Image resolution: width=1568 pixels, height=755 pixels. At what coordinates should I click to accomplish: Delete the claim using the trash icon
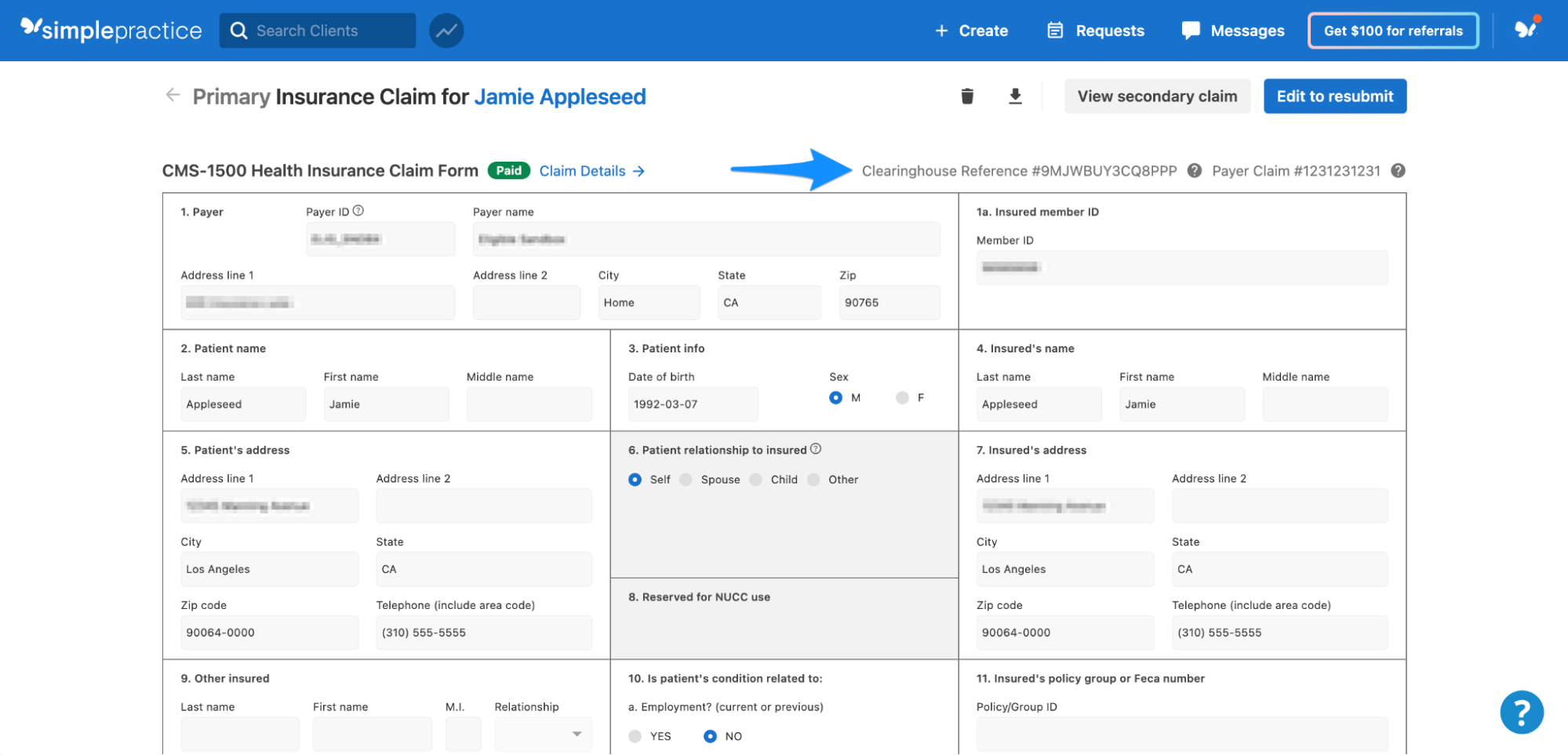click(968, 96)
